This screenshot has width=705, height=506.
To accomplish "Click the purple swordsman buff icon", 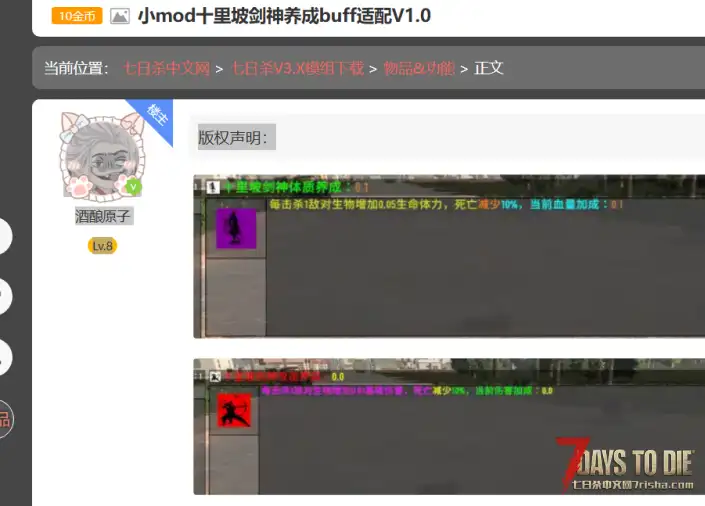I will 236,228.
